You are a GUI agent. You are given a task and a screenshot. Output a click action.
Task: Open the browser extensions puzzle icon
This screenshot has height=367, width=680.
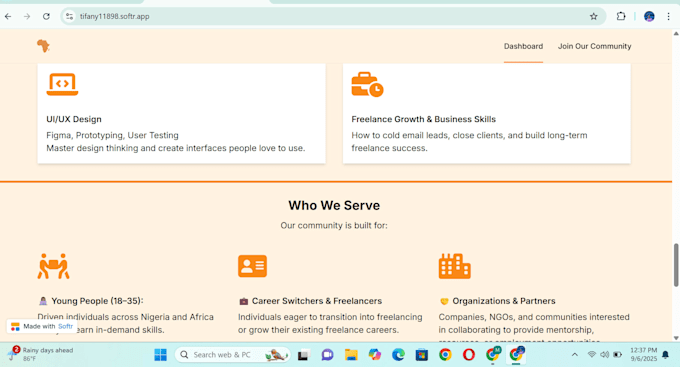tap(621, 16)
